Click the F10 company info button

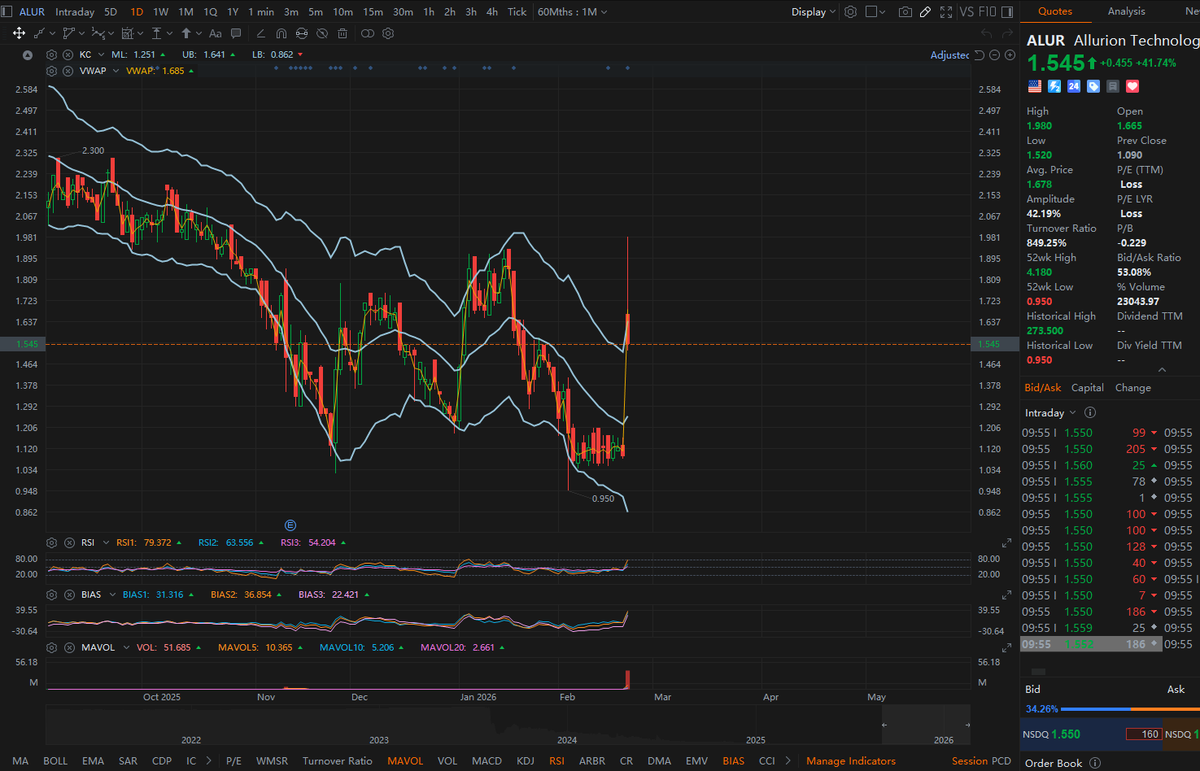click(x=987, y=12)
